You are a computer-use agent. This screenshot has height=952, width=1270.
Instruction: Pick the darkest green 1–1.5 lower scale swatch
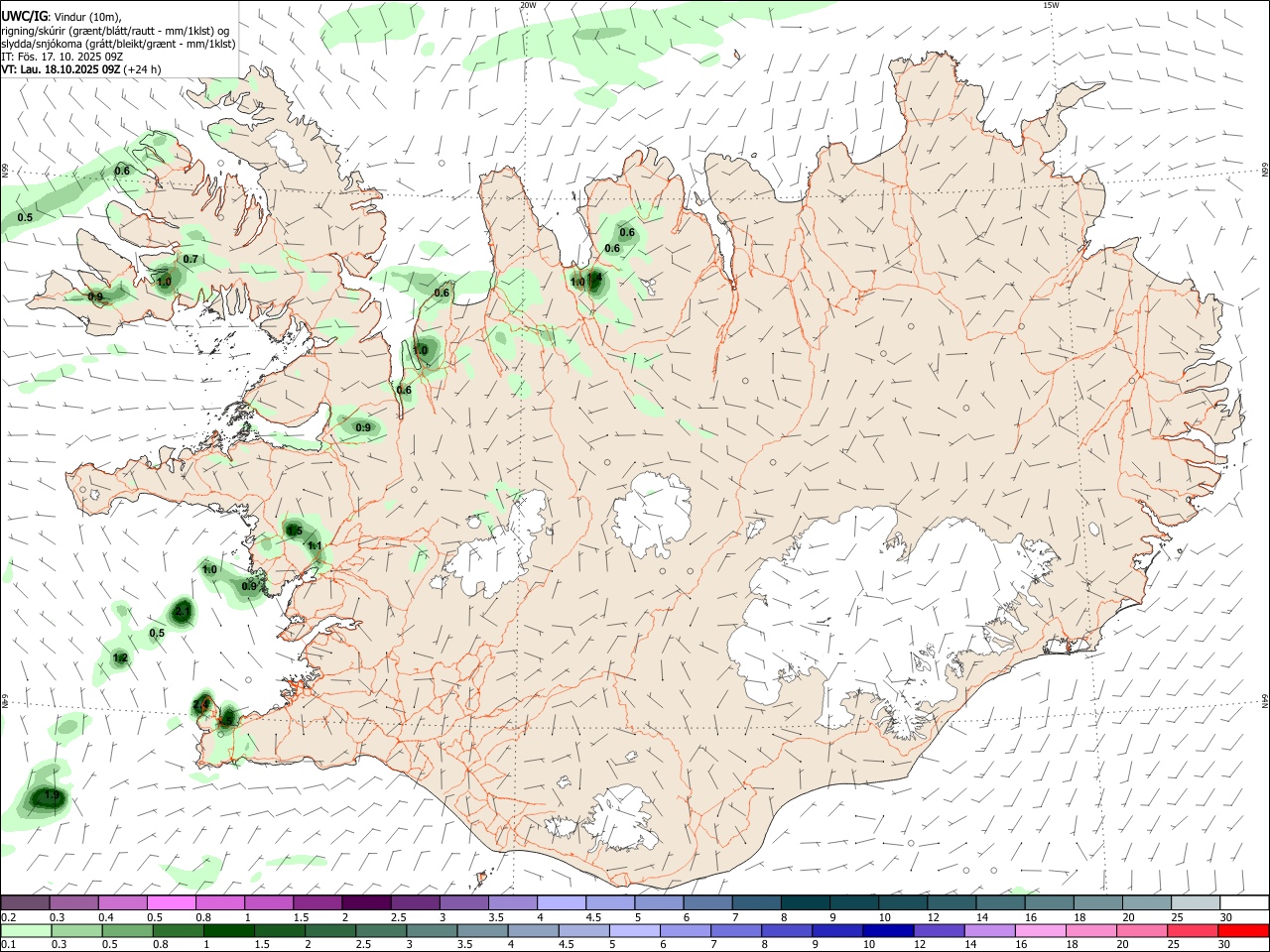coord(229,930)
